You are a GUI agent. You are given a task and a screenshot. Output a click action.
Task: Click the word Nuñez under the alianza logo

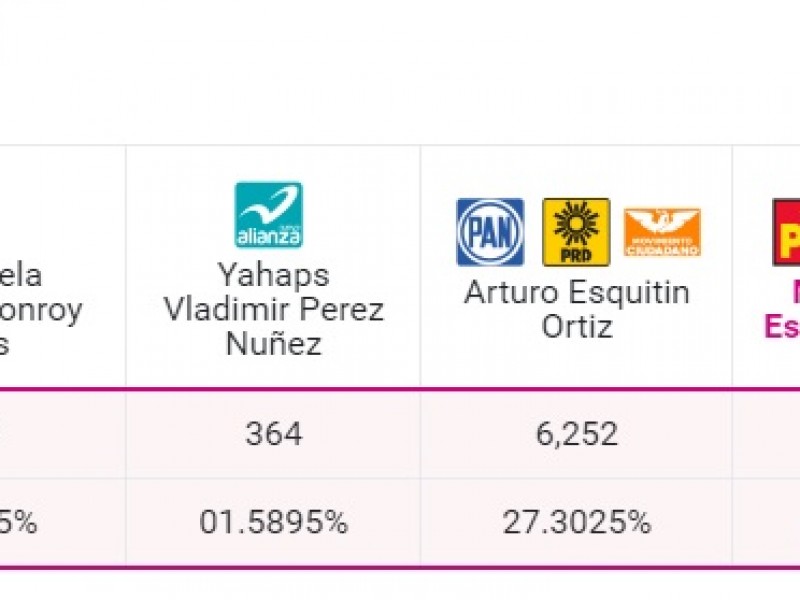273,343
